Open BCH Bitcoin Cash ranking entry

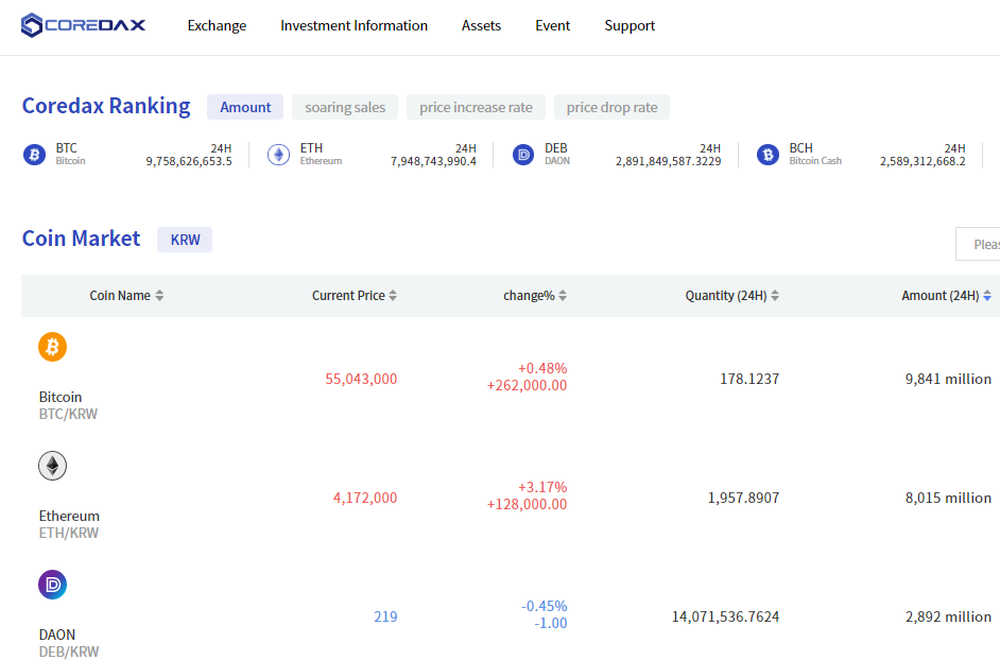(861, 154)
